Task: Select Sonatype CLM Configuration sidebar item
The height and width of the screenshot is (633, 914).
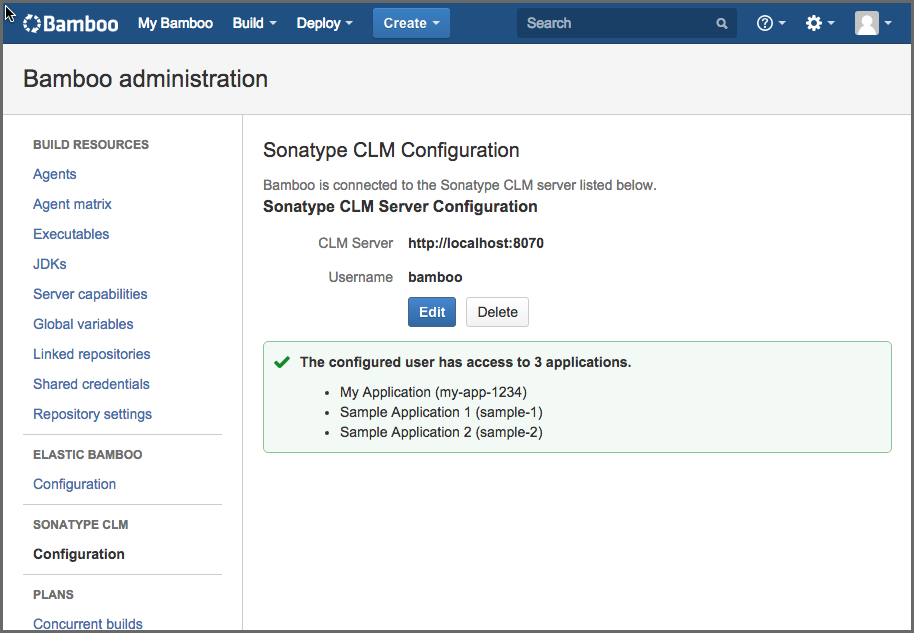Action: pyautogui.click(x=79, y=554)
